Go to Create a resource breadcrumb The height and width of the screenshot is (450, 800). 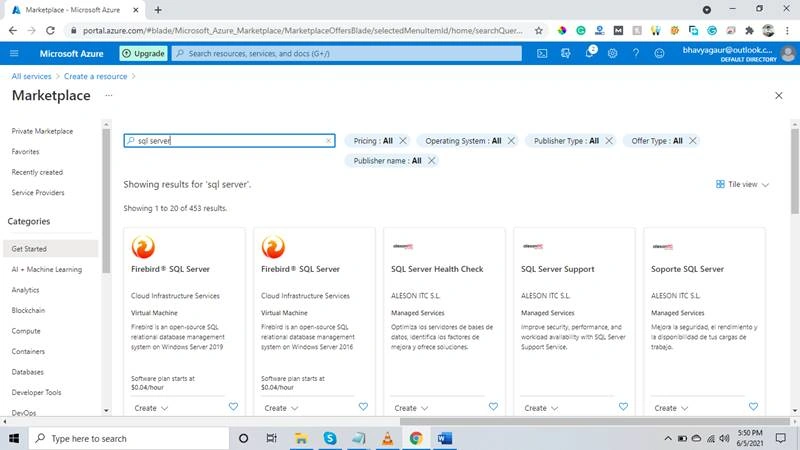(95, 76)
